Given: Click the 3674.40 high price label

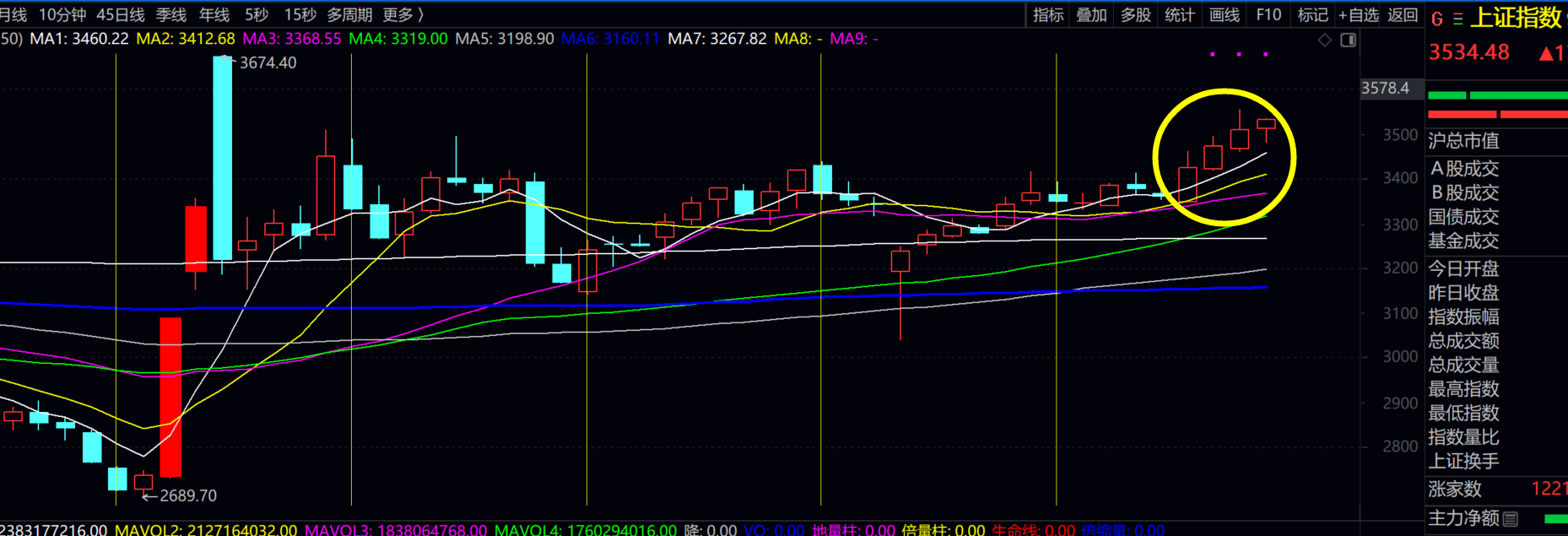Looking at the screenshot, I should [x=268, y=62].
